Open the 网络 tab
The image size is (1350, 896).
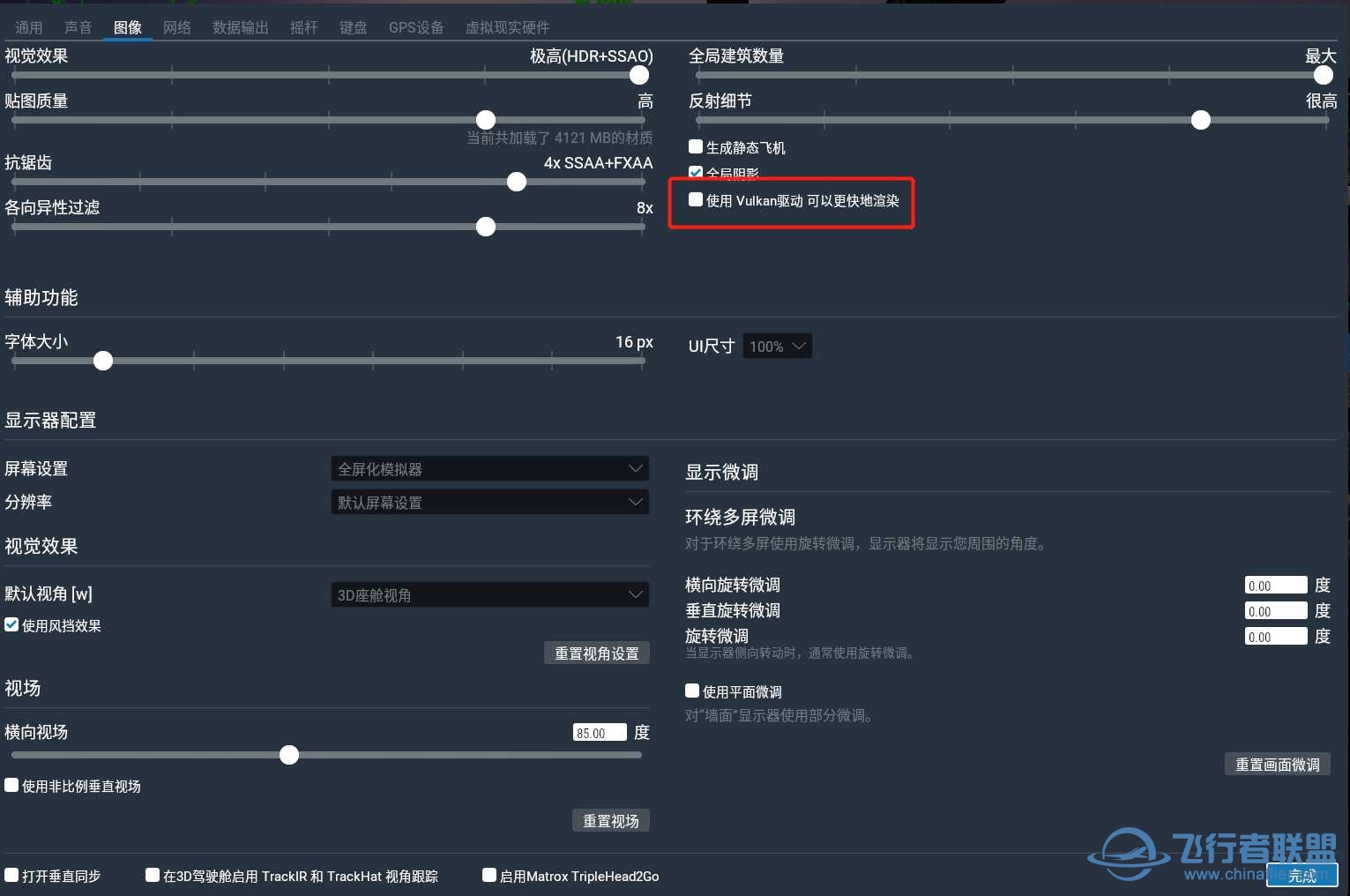click(176, 27)
